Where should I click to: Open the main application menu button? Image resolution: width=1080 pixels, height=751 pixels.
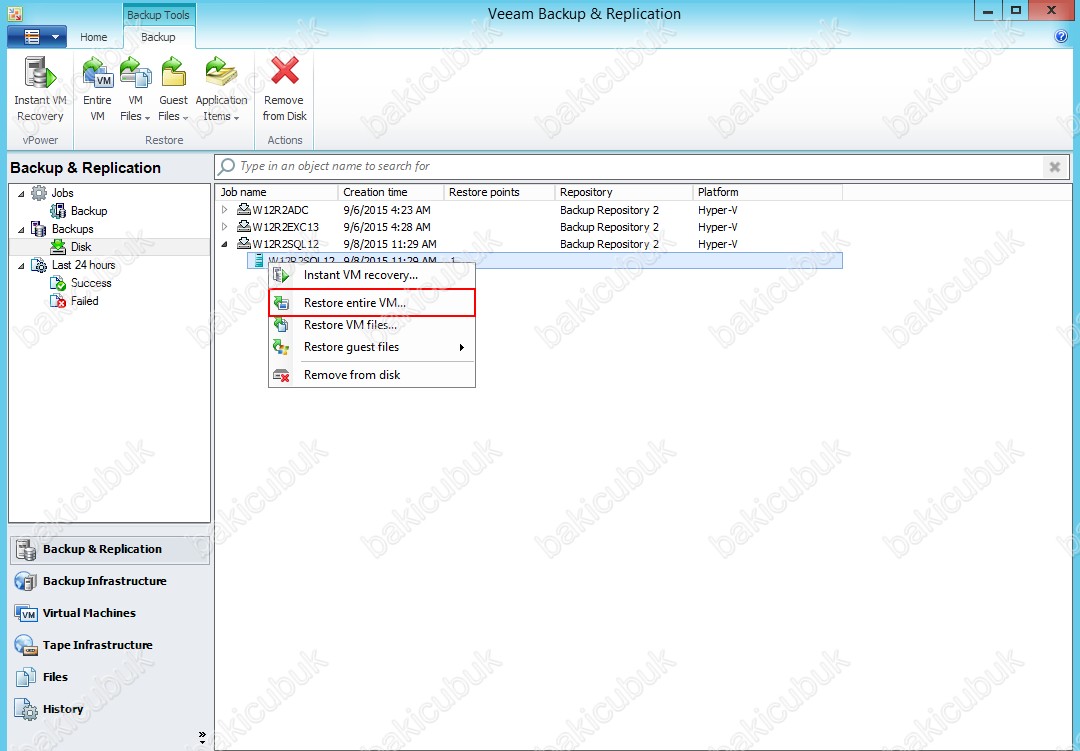pyautogui.click(x=37, y=37)
